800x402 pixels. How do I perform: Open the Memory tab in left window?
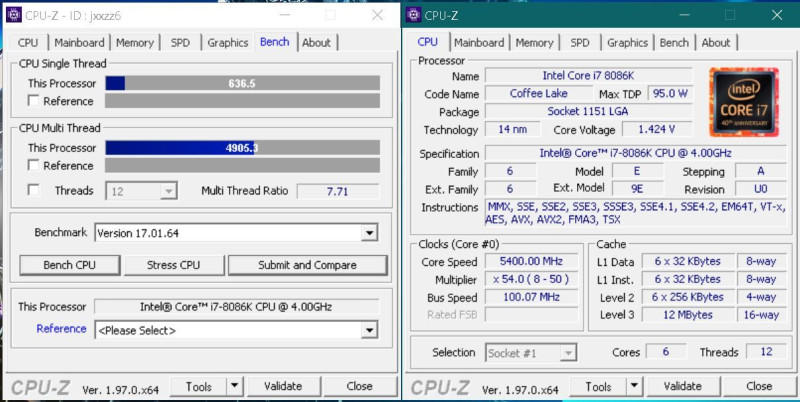[x=135, y=43]
